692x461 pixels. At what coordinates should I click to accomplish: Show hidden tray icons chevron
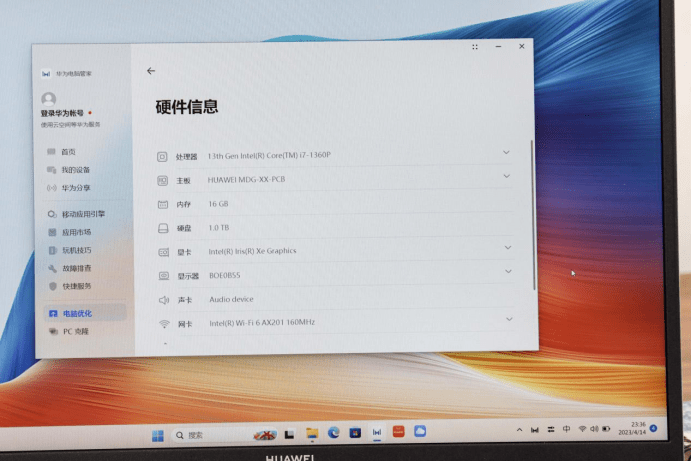click(x=519, y=430)
